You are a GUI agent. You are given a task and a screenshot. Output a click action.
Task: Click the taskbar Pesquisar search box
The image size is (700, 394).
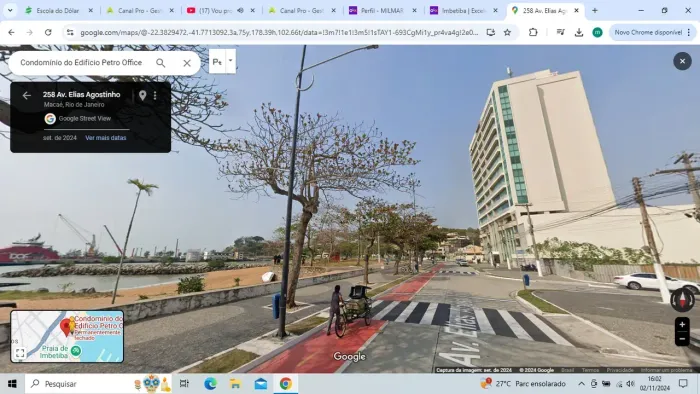click(98, 384)
